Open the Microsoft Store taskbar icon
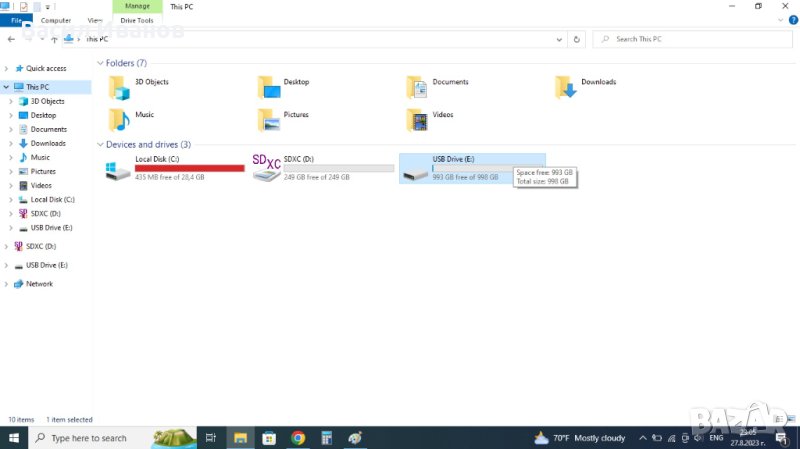Image resolution: width=800 pixels, height=449 pixels. 269,438
